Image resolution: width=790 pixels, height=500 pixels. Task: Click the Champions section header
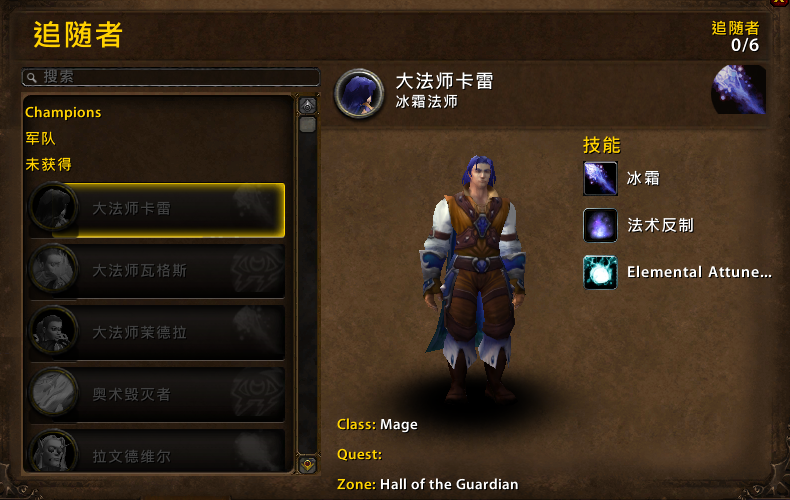[63, 112]
